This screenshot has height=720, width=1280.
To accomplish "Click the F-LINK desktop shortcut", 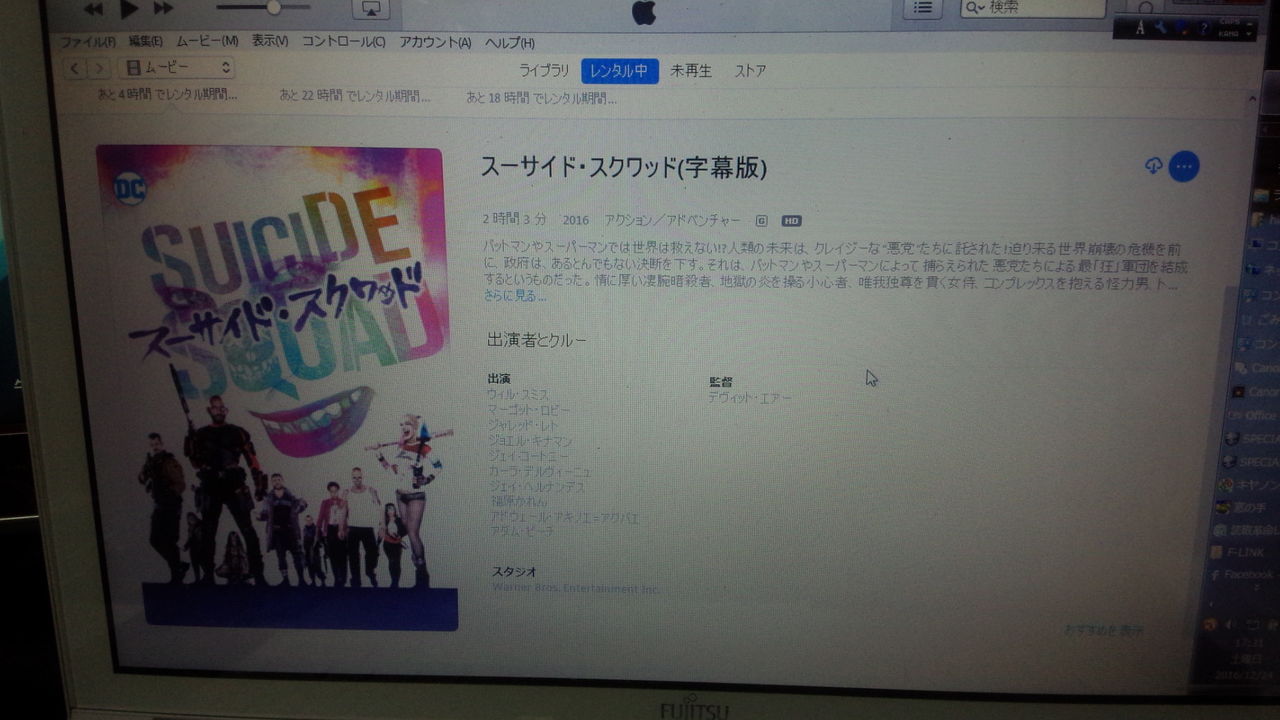I will (x=1239, y=552).
